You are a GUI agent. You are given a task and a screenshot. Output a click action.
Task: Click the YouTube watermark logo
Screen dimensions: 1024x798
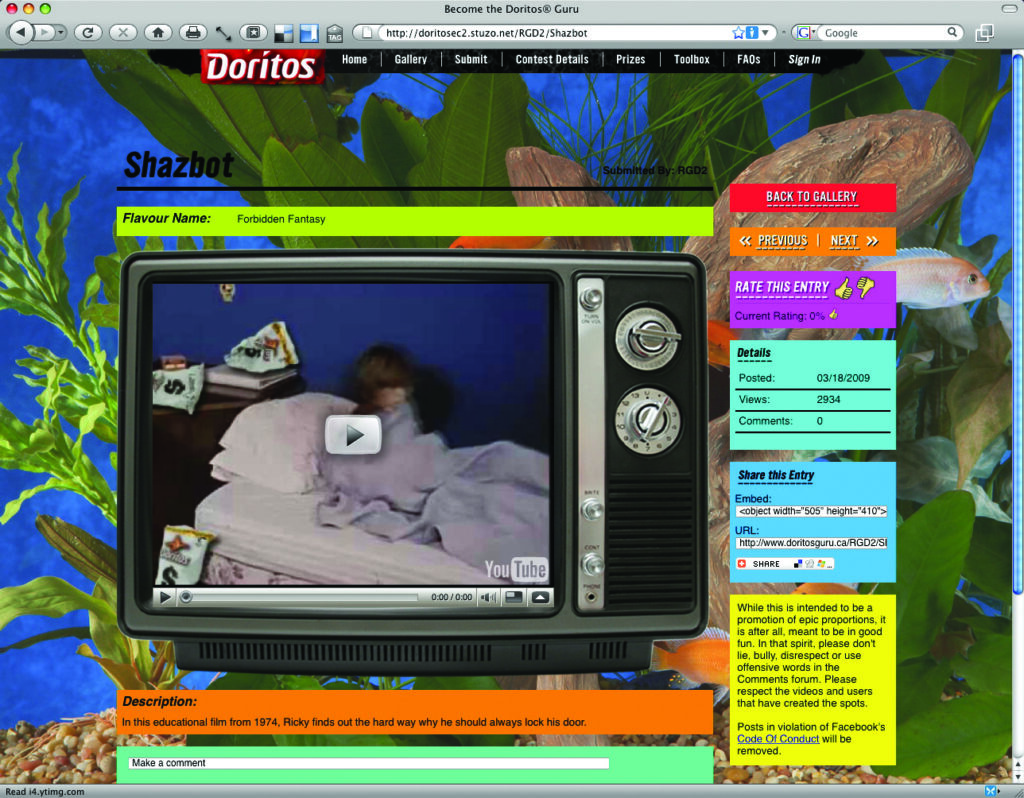(516, 569)
